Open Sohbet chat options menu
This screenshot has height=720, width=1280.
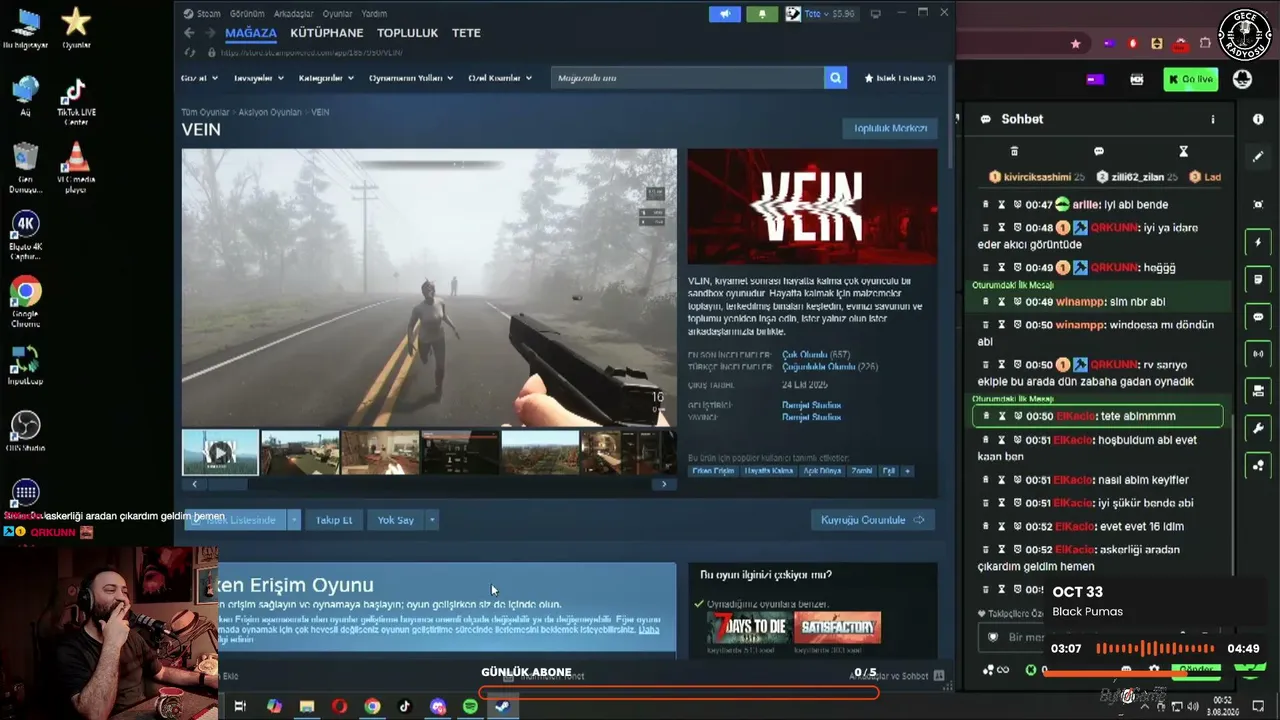point(1213,119)
